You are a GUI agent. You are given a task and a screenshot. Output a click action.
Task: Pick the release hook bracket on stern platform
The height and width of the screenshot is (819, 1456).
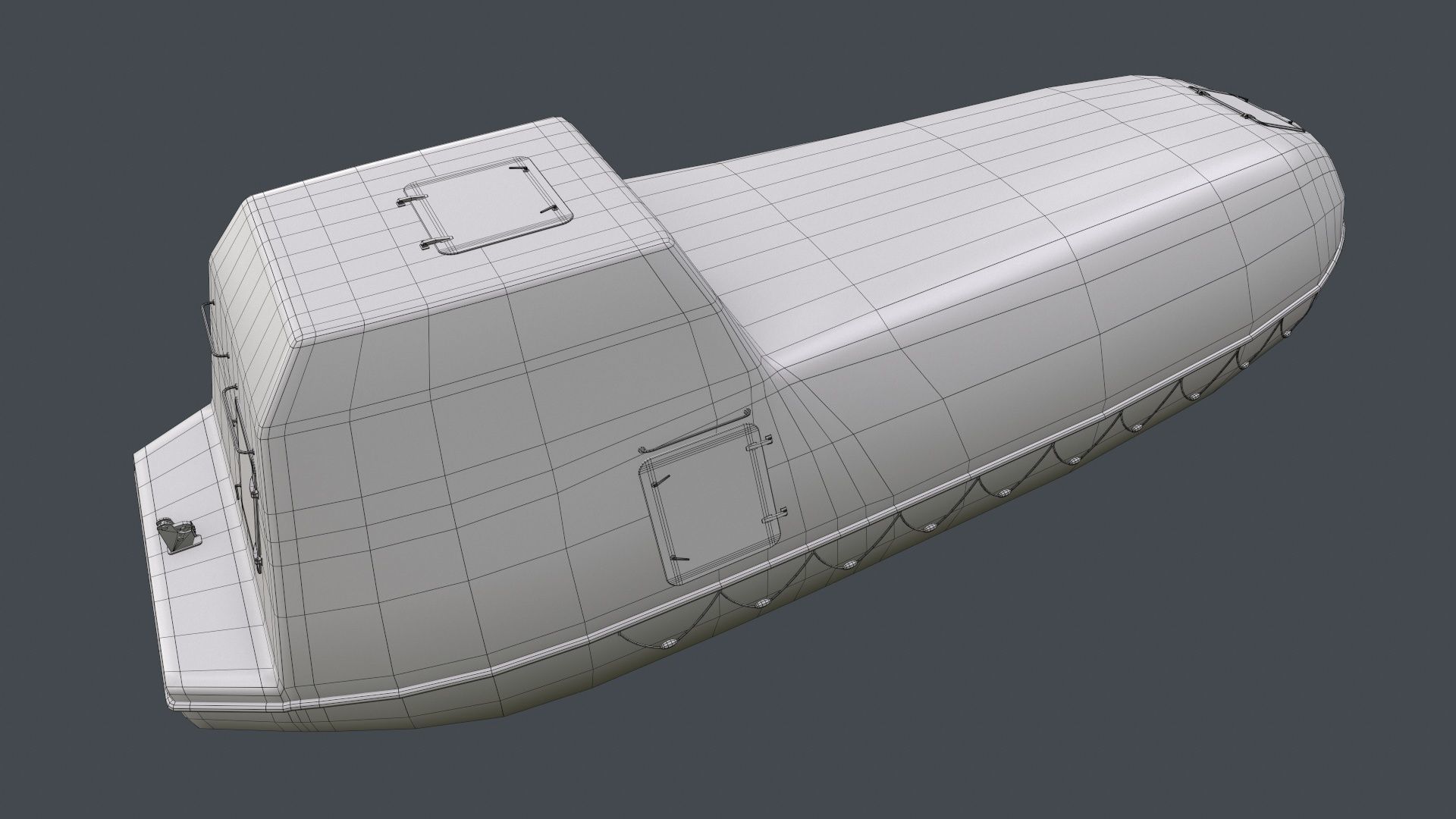[x=178, y=536]
